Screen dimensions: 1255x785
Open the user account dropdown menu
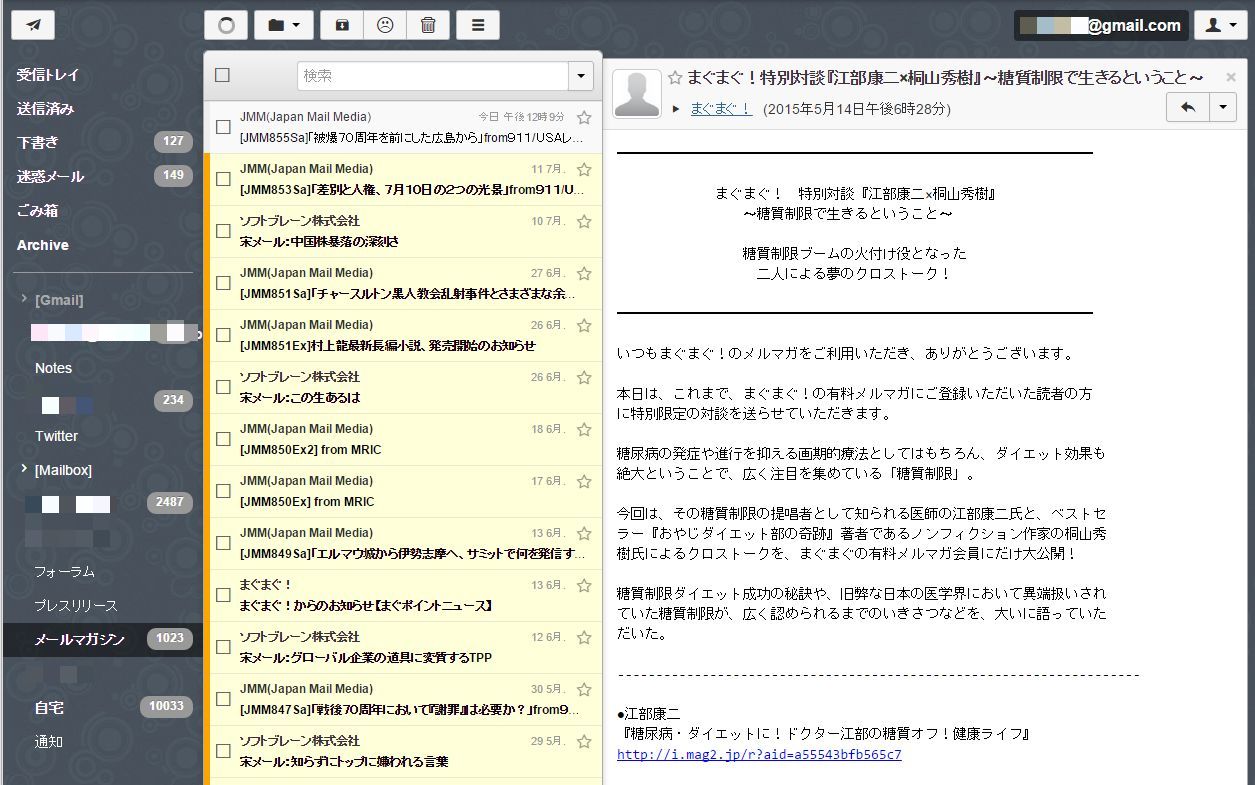[1221, 25]
